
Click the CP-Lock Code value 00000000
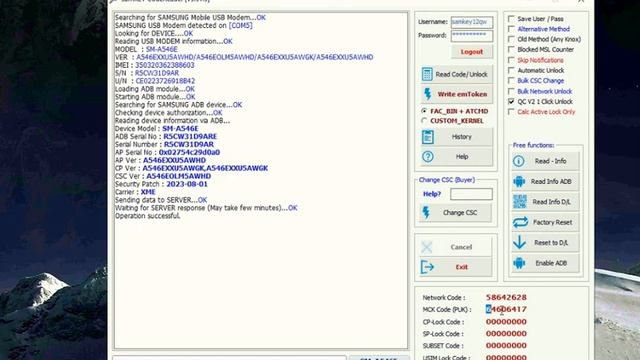(x=506, y=322)
